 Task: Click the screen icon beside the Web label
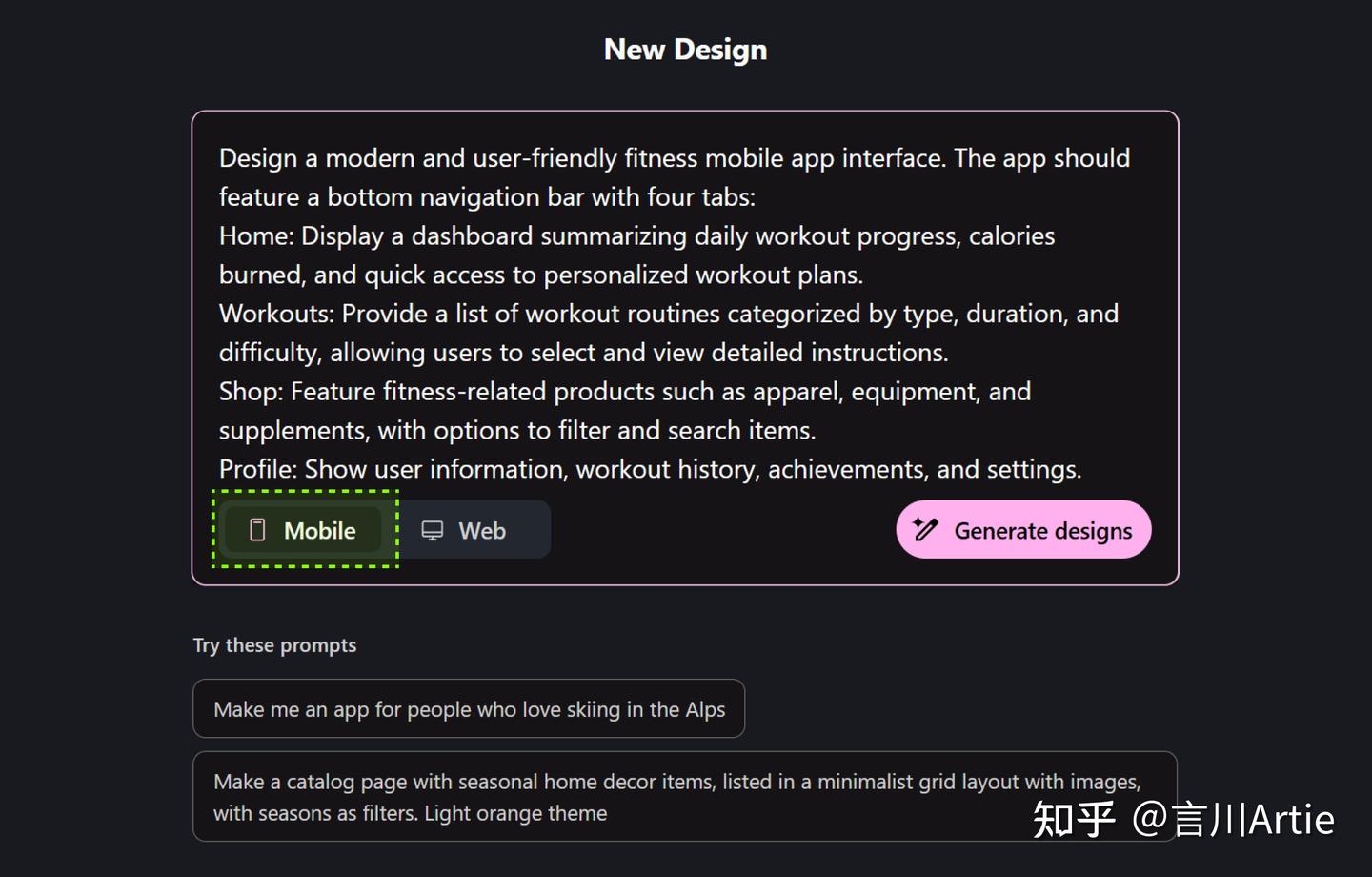click(x=433, y=529)
